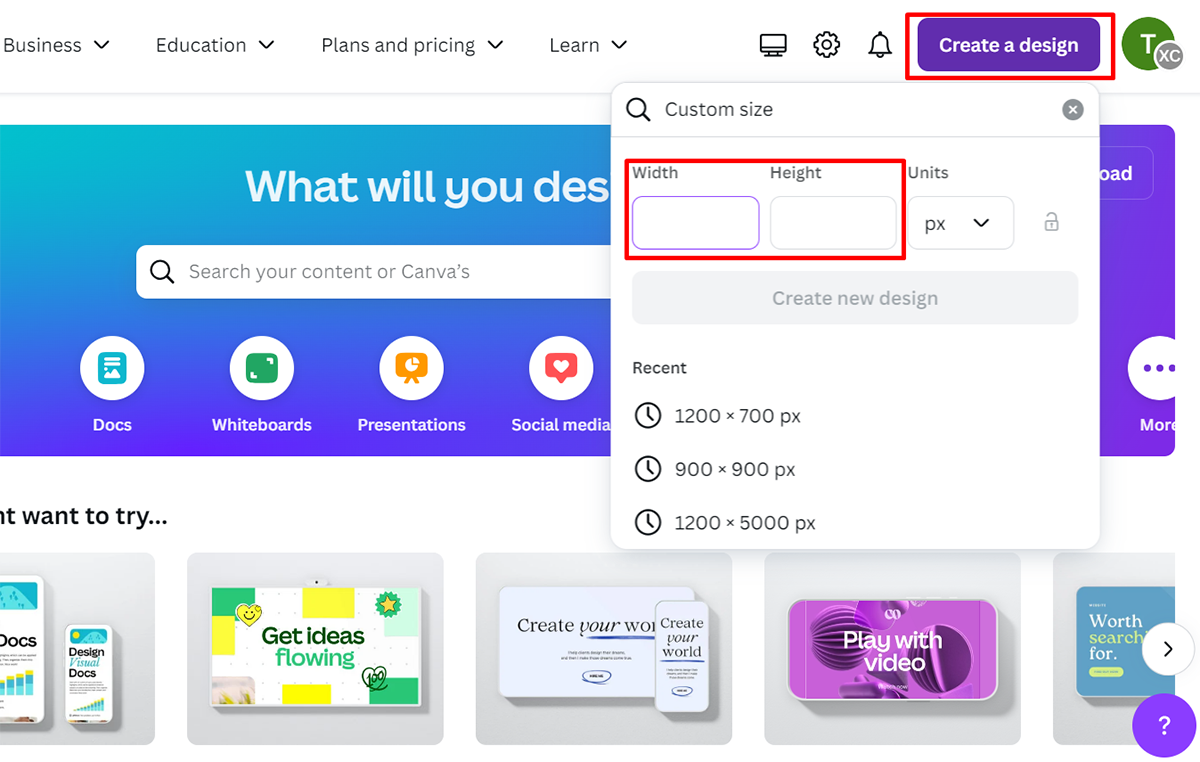This screenshot has height=762, width=1200.
Task: Choose the Presentations icon
Action: pos(411,369)
